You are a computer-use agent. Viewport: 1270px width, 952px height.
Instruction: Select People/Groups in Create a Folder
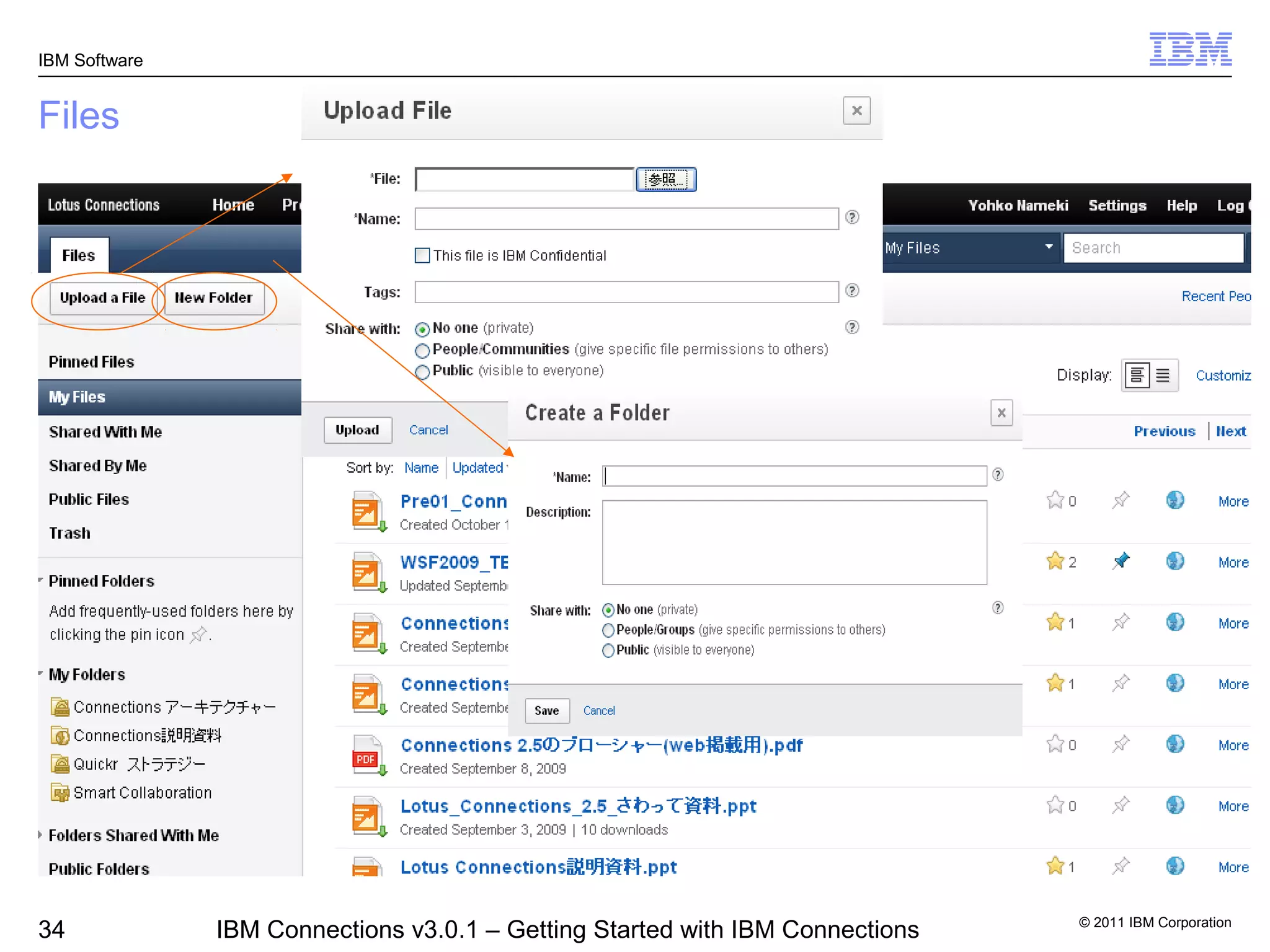(608, 630)
